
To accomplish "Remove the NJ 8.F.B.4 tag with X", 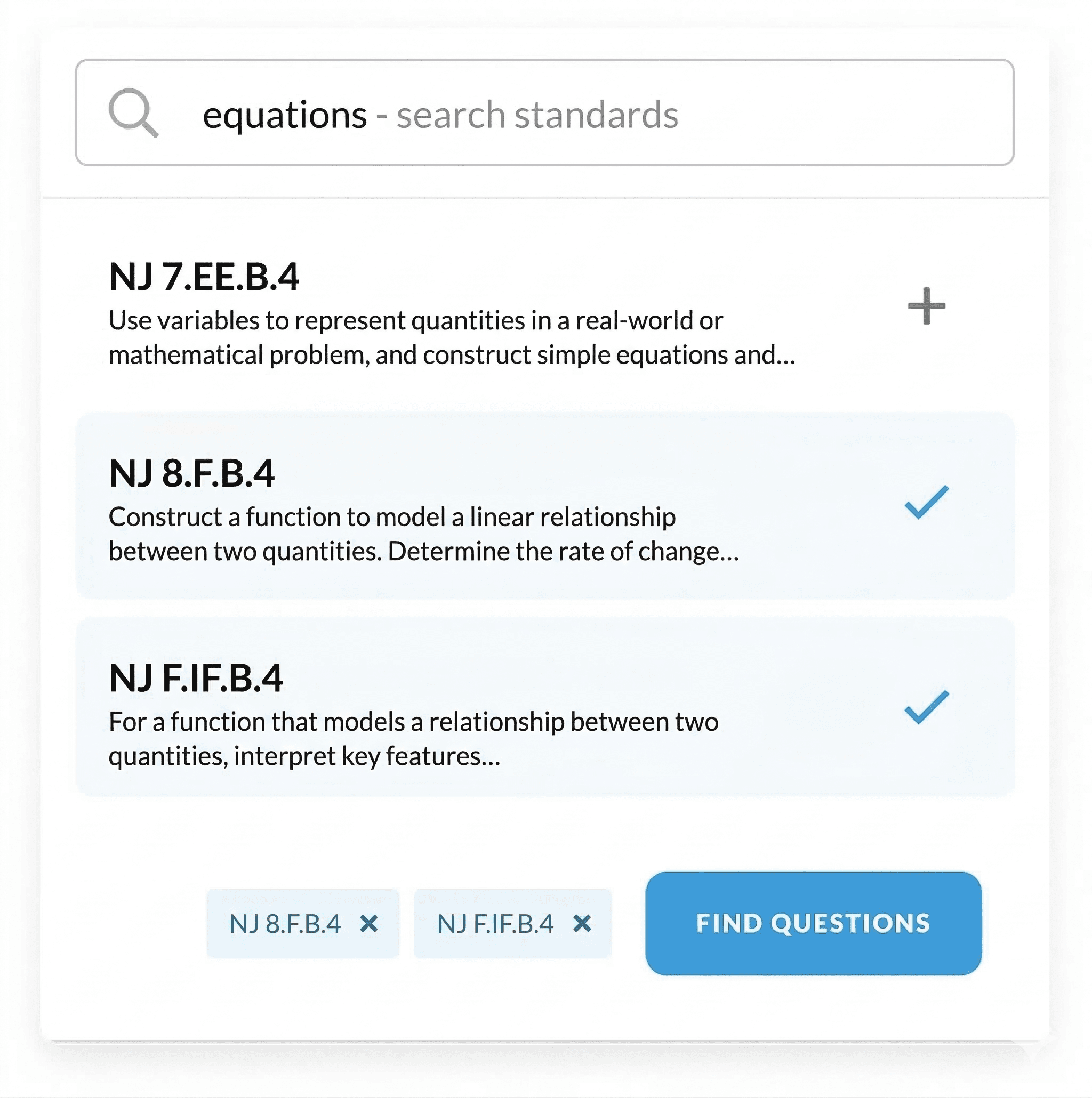I will tap(369, 924).
